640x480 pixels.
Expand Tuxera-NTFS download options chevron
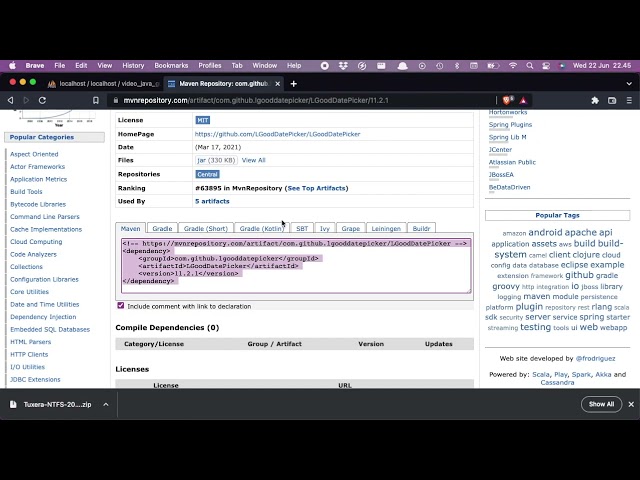coord(106,404)
